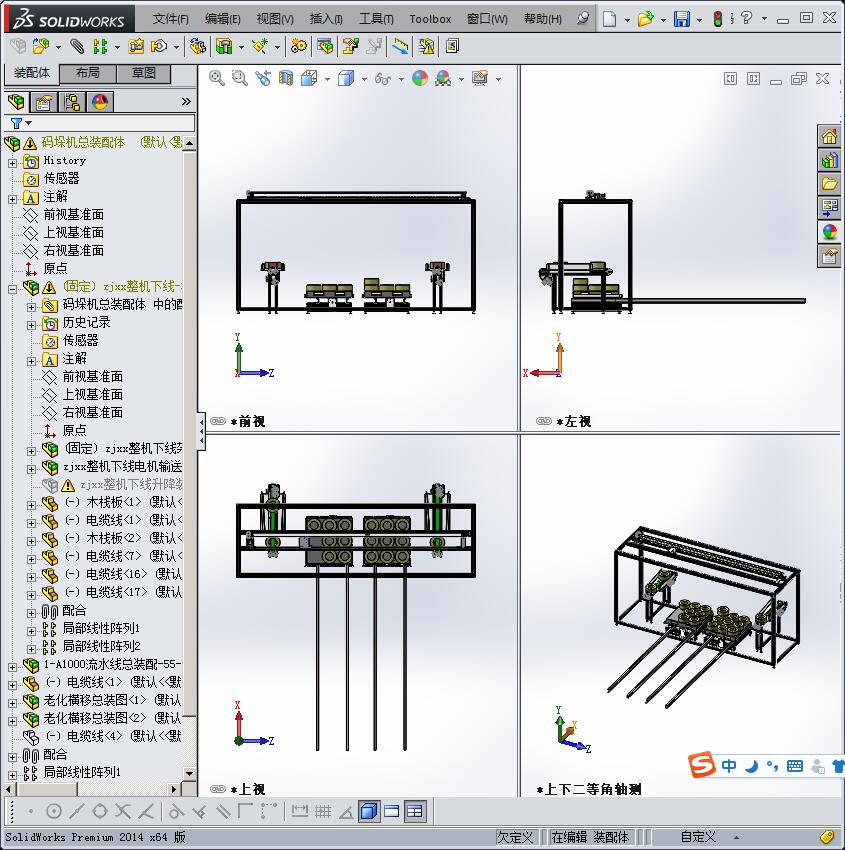Screen dimensions: 845x850
Task: Open the View Settings dropdown arrow
Action: (x=498, y=79)
